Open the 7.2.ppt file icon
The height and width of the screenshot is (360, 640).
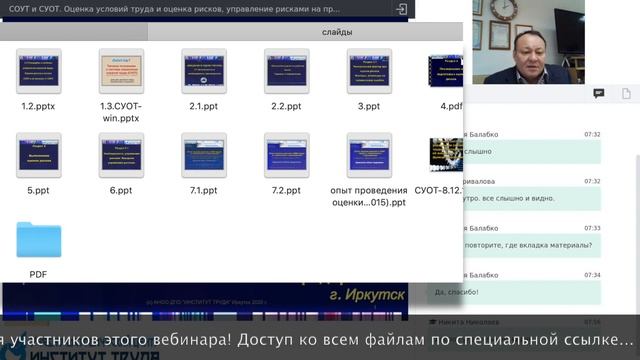(x=287, y=155)
